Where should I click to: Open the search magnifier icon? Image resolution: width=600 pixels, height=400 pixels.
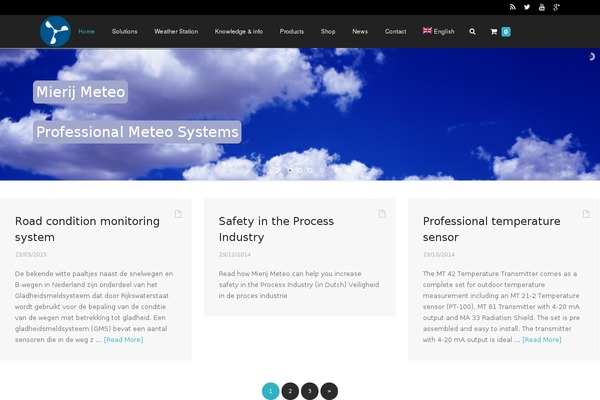(473, 31)
